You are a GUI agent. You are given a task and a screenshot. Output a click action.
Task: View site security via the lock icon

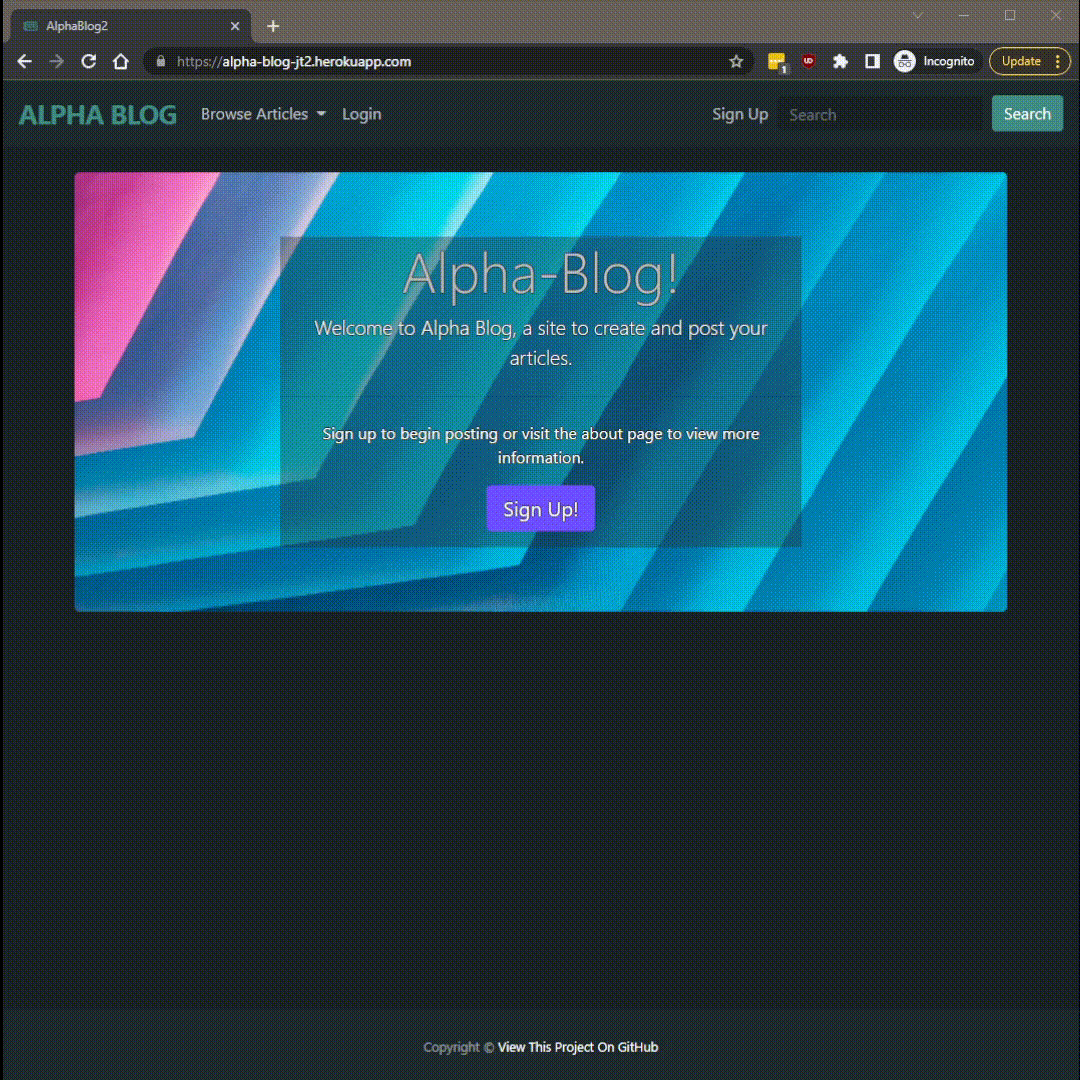pyautogui.click(x=160, y=61)
